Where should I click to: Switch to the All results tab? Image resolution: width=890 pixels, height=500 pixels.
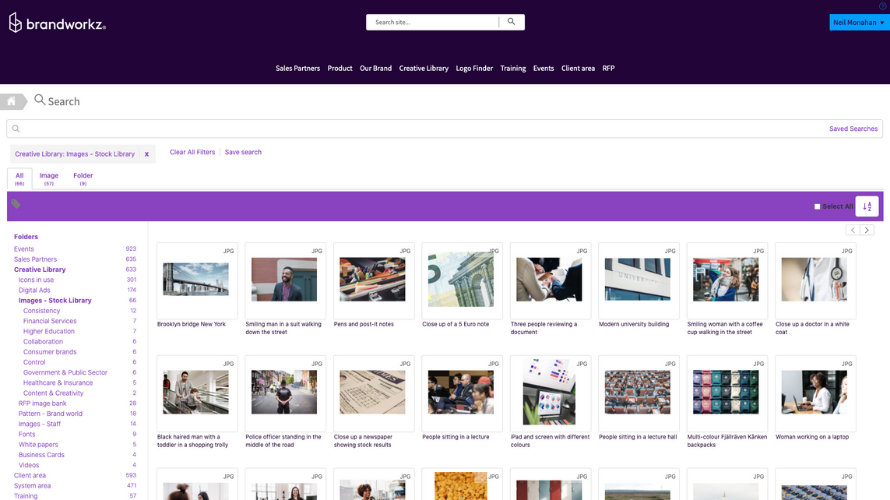19,179
